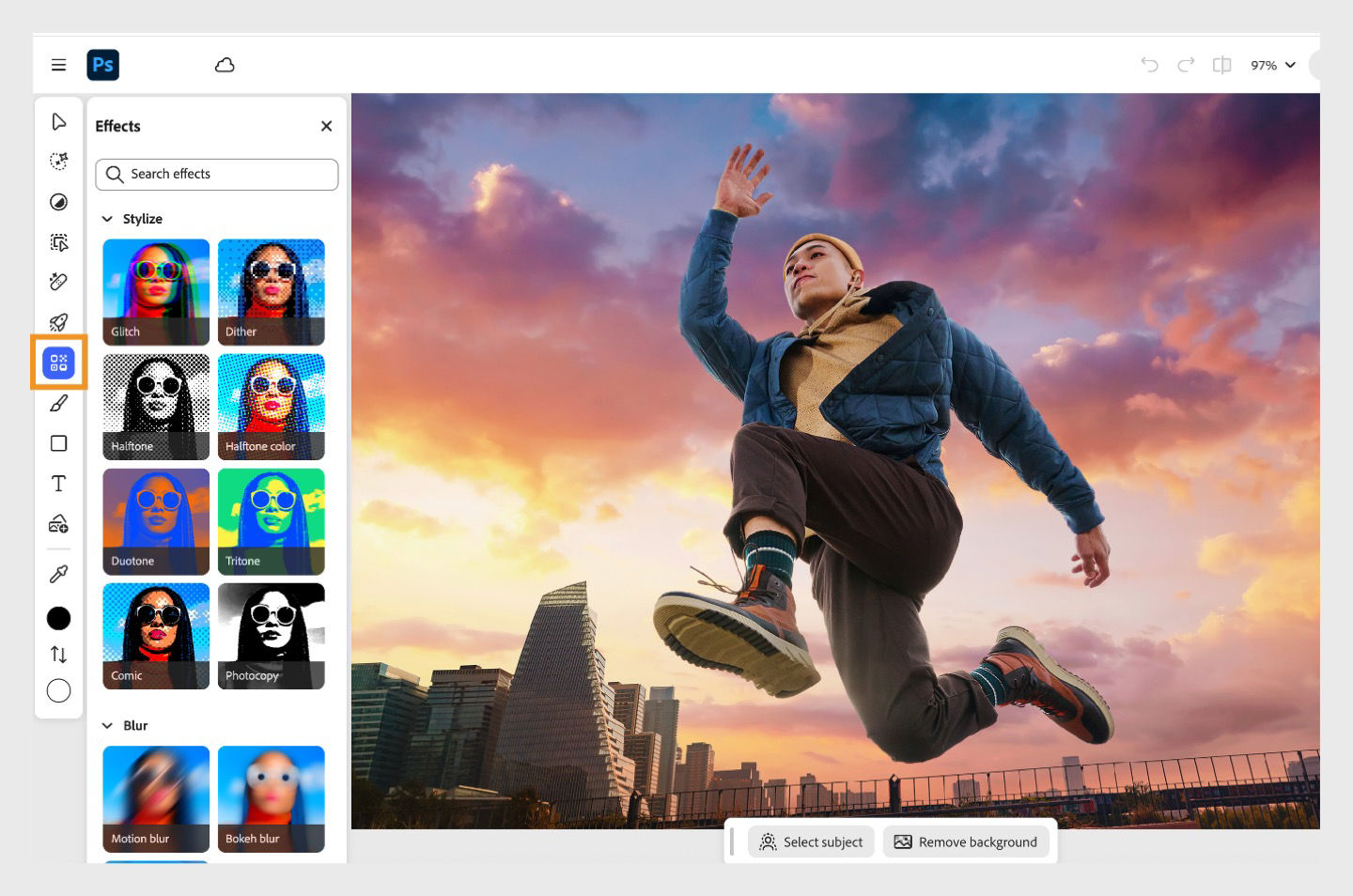This screenshot has height=896, width=1353.
Task: Click the contextual taskbar drag handle
Action: 732,842
